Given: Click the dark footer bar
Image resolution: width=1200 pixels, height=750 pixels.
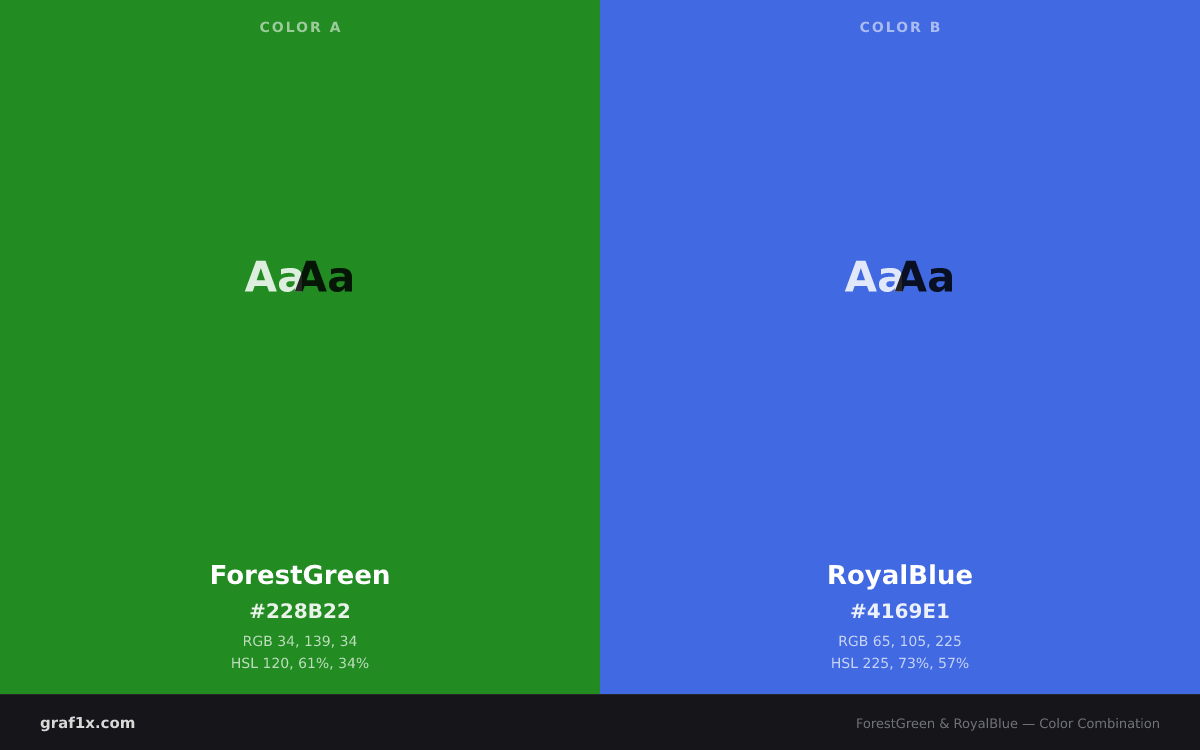Looking at the screenshot, I should tap(600, 722).
